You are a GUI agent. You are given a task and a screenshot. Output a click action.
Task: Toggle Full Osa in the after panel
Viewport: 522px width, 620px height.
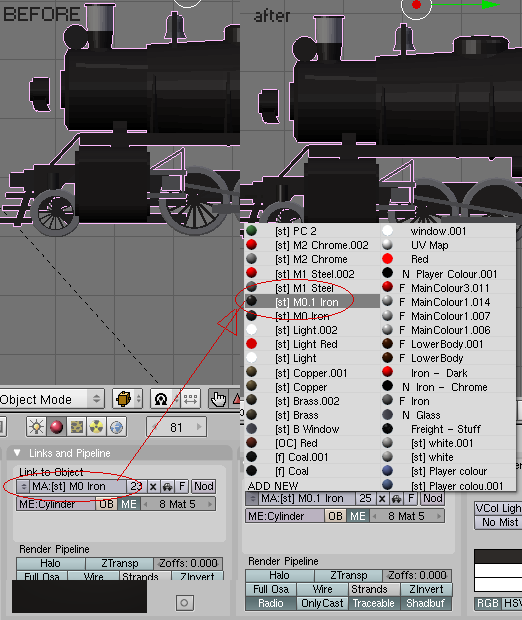pyautogui.click(x=271, y=589)
